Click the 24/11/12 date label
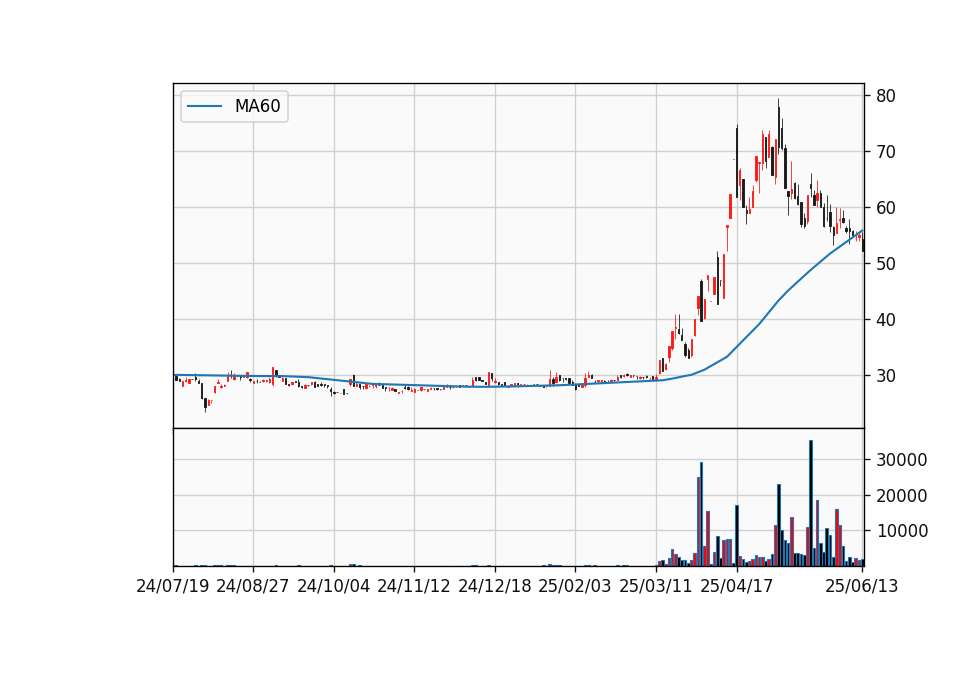960x690 pixels. coord(414,586)
